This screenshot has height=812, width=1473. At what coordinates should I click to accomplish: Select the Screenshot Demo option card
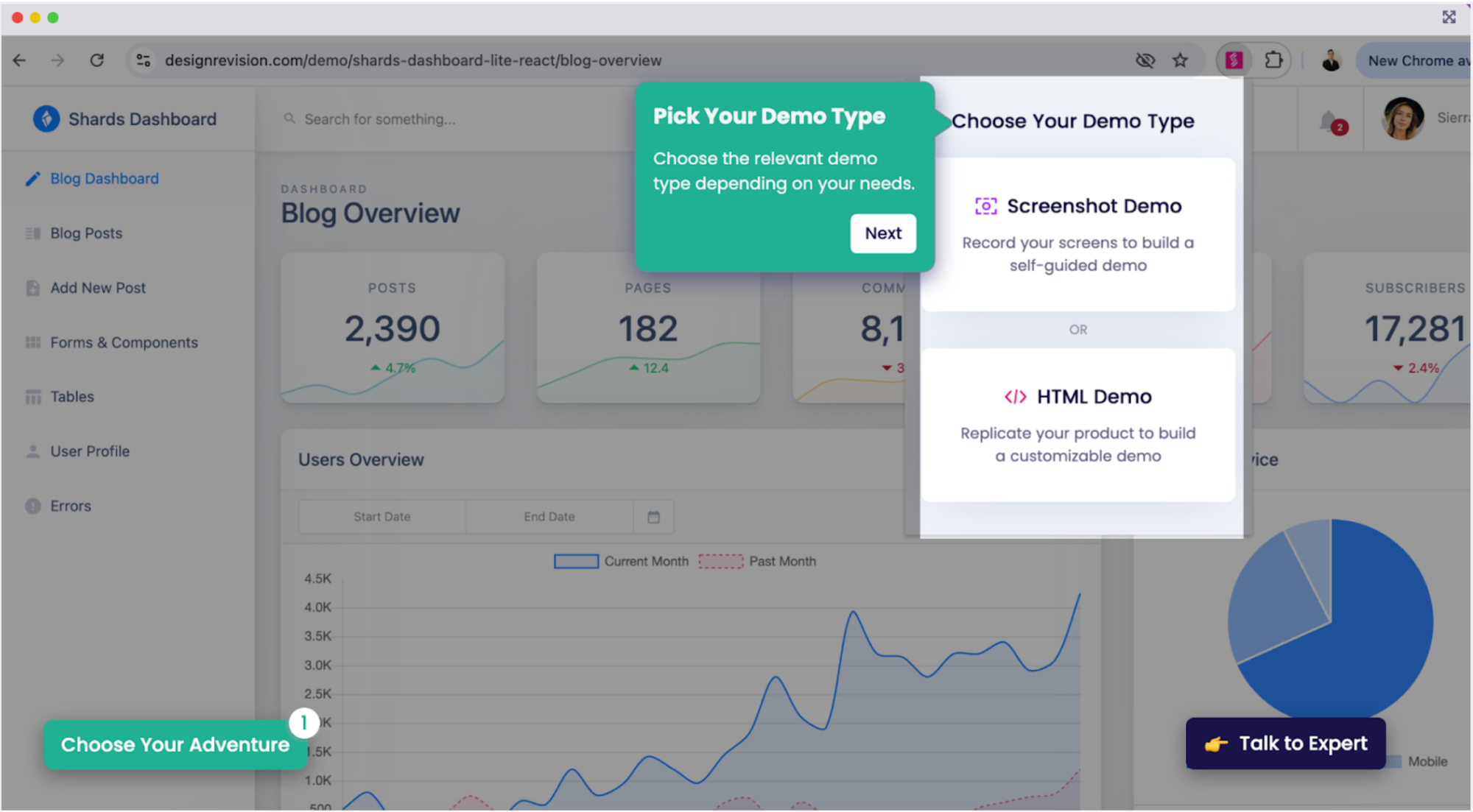1077,234
